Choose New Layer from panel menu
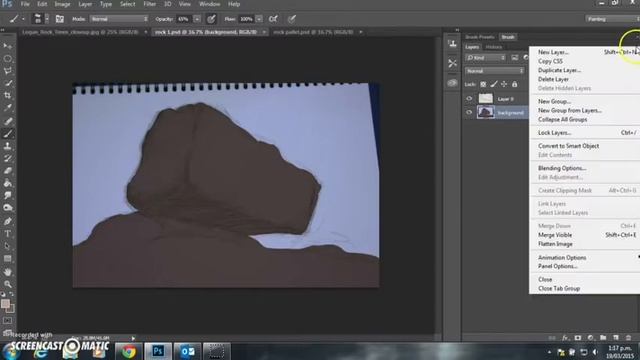The width and height of the screenshot is (640, 360). [x=553, y=52]
